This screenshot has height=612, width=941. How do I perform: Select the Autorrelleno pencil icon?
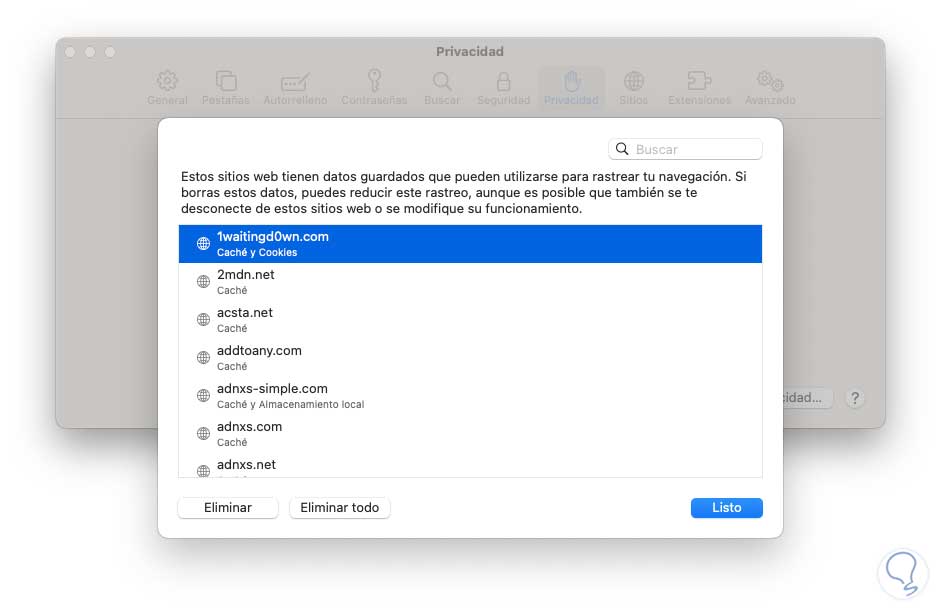tap(294, 82)
